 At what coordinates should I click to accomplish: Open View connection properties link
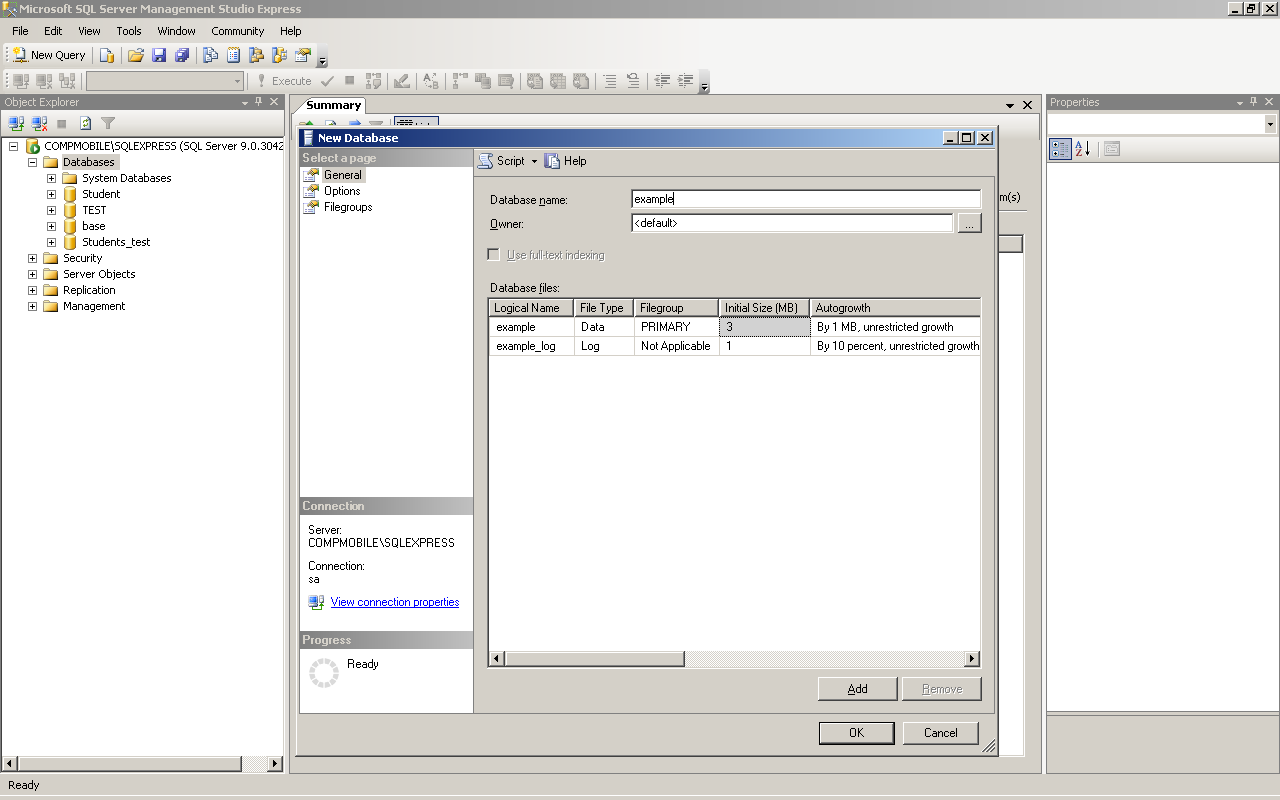tap(395, 602)
